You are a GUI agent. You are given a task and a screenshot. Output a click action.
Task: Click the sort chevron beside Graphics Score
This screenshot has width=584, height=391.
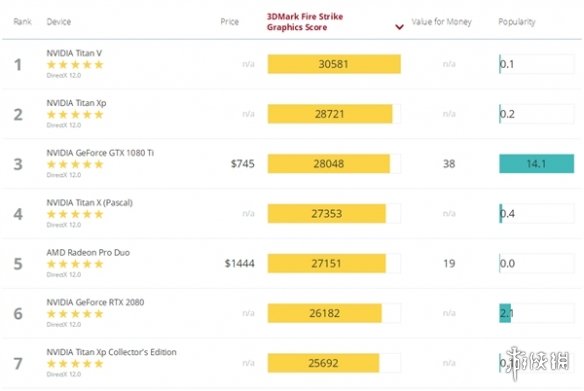(x=399, y=27)
